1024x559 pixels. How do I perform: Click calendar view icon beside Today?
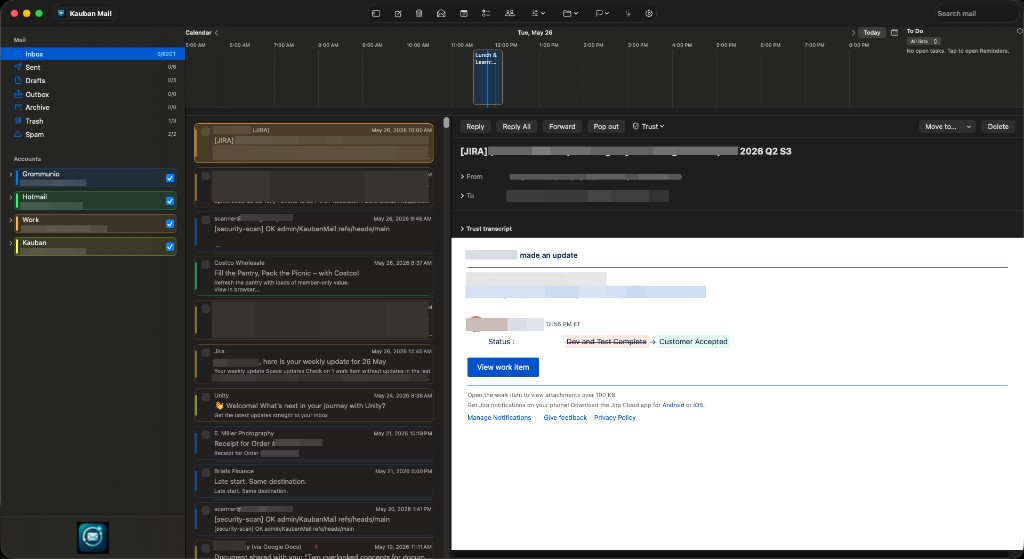point(895,33)
